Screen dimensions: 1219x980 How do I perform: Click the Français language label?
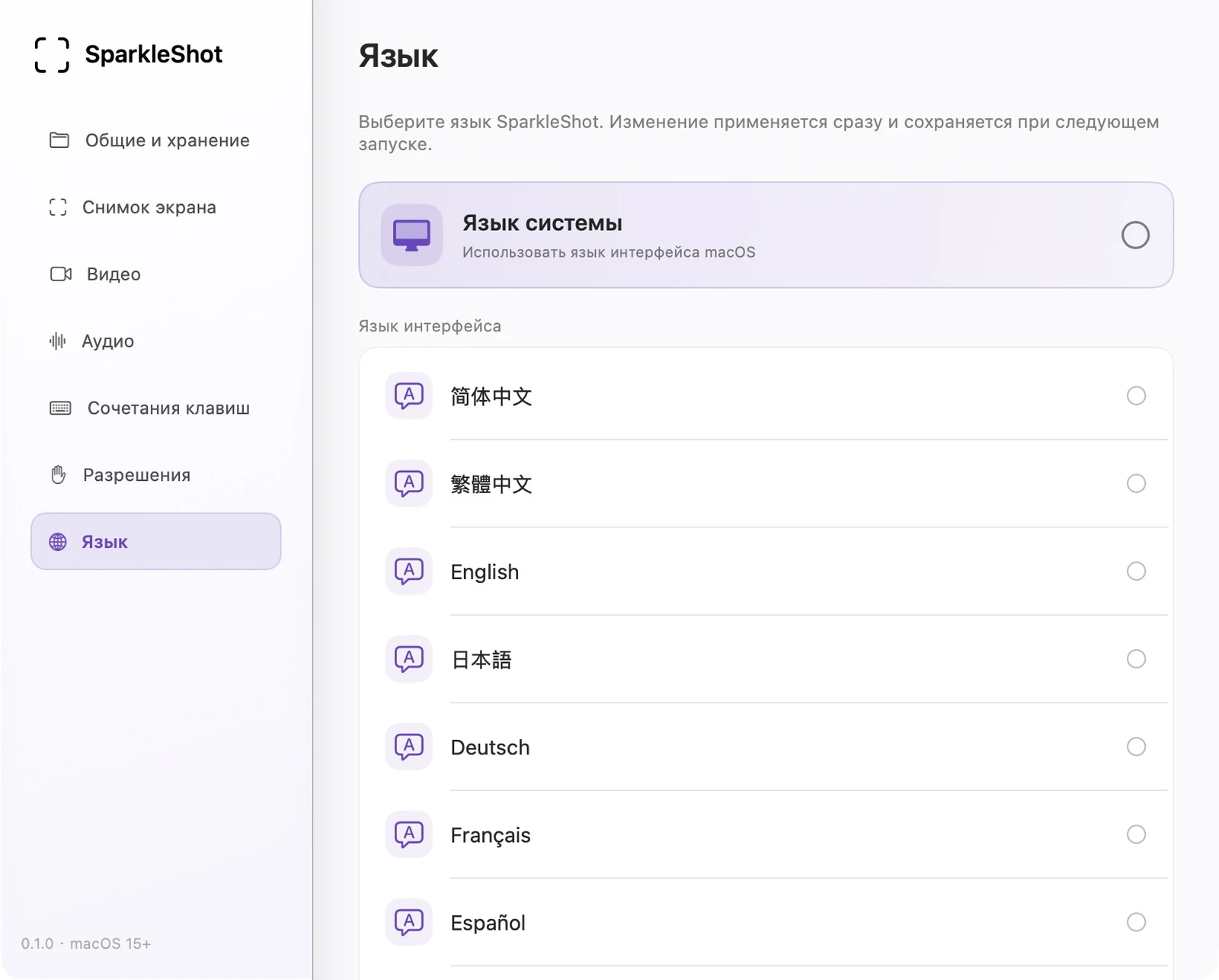click(x=490, y=835)
